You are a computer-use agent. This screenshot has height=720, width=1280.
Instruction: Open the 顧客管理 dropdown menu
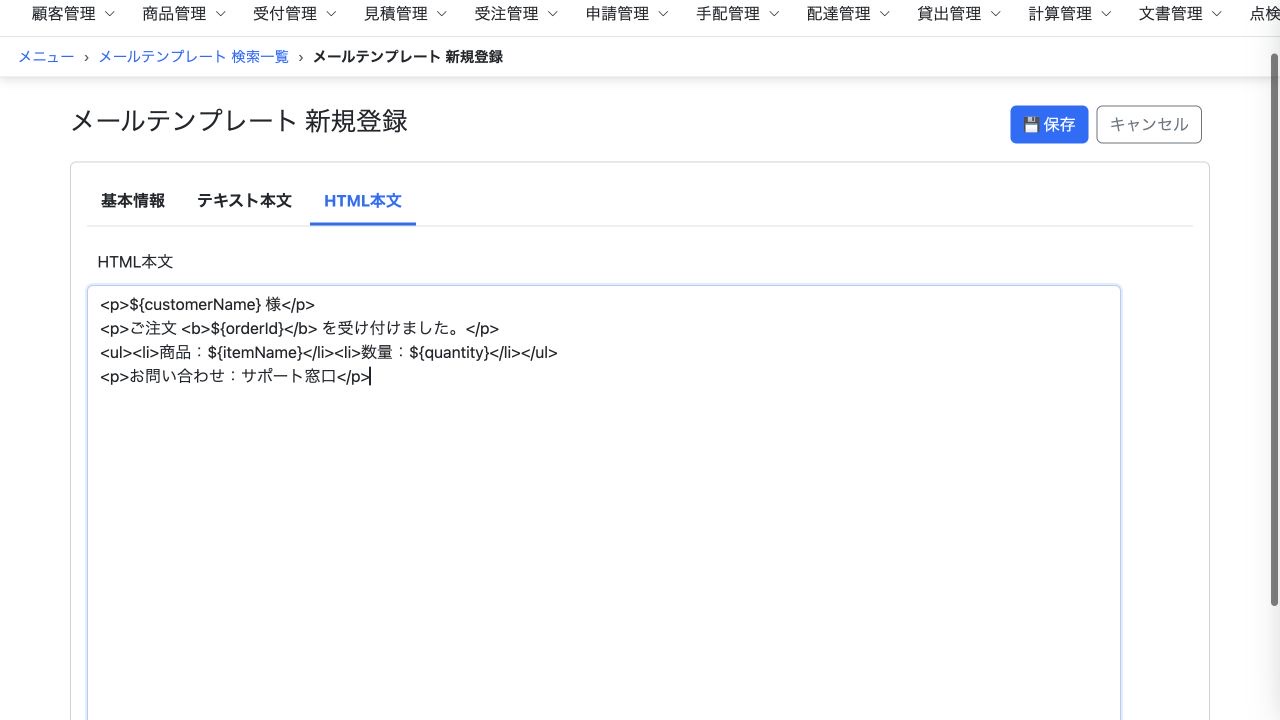tap(73, 14)
